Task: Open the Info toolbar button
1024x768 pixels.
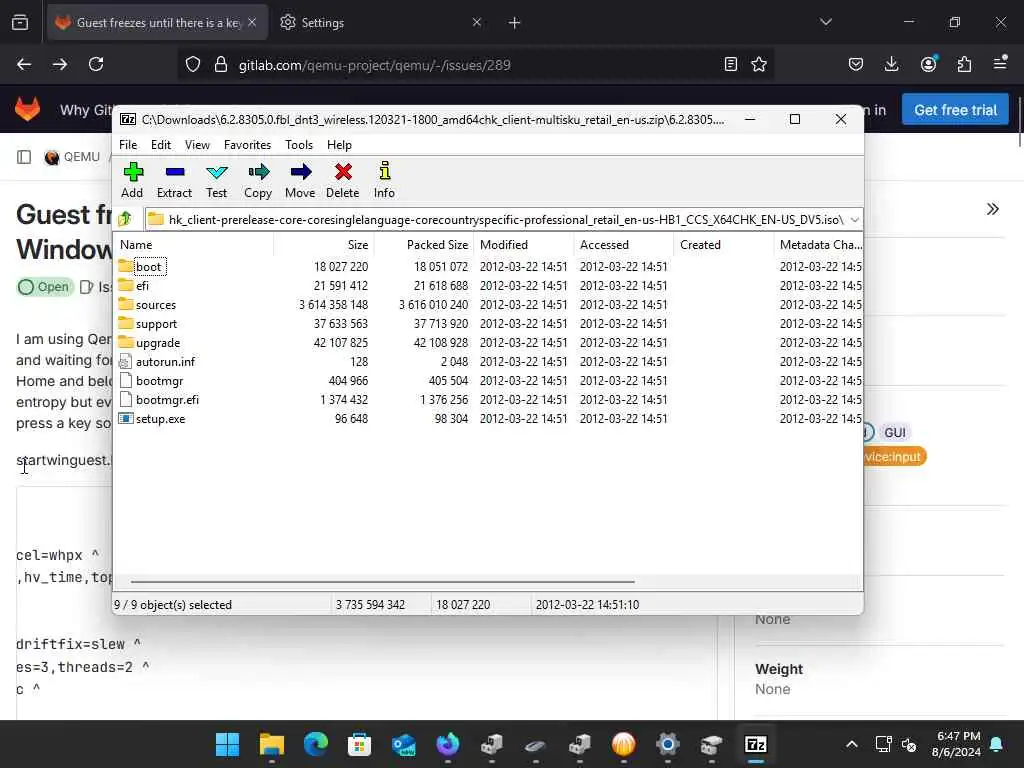Action: coord(384,180)
